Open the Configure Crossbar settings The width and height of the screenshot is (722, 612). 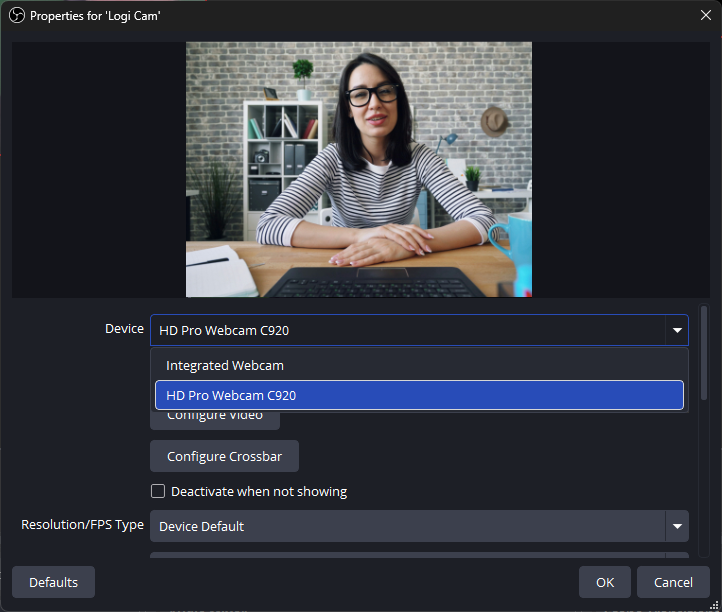[x=224, y=456]
